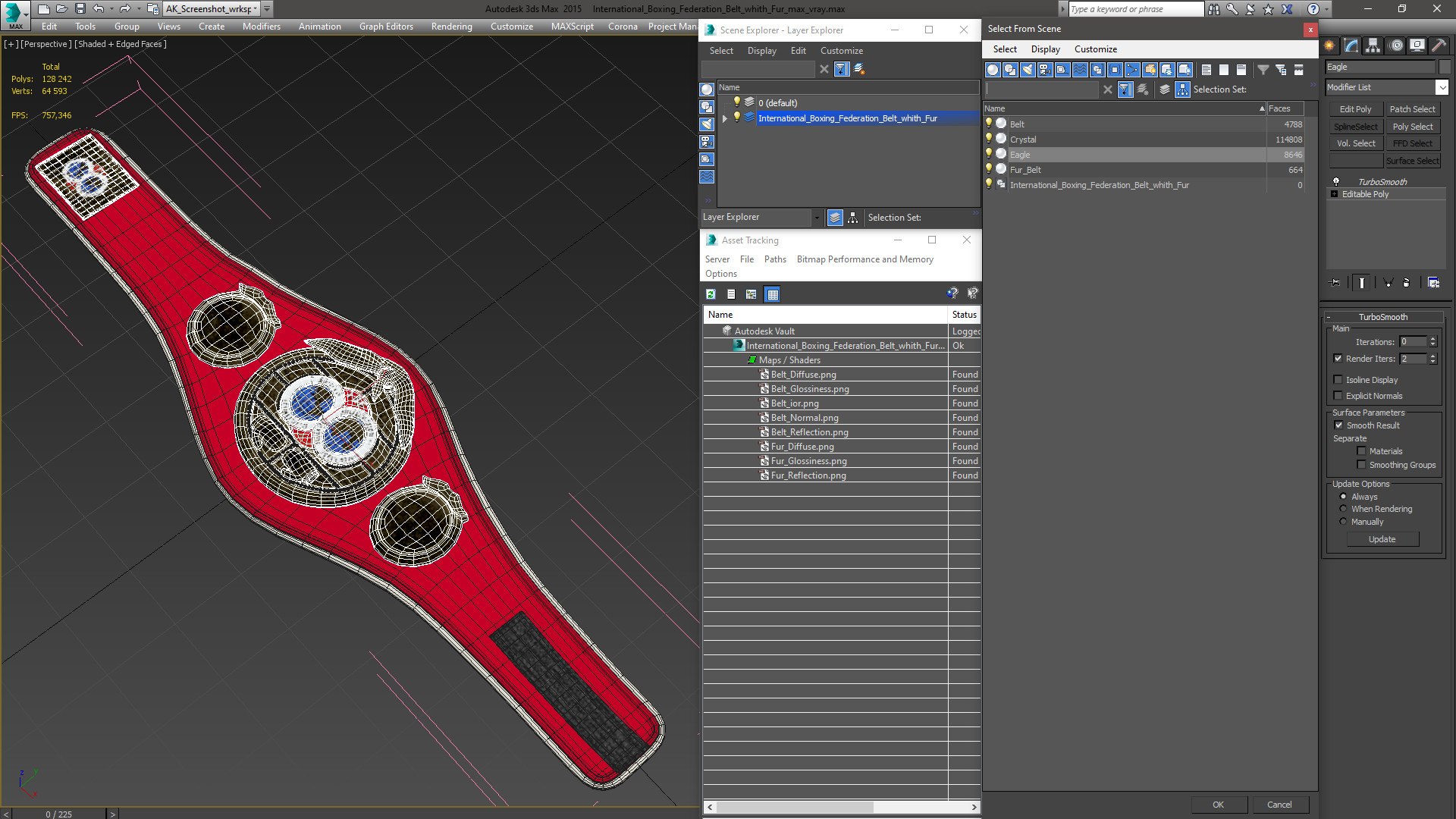Toggle Show End Result icon in modifier stack
The height and width of the screenshot is (819, 1456).
click(x=1362, y=283)
